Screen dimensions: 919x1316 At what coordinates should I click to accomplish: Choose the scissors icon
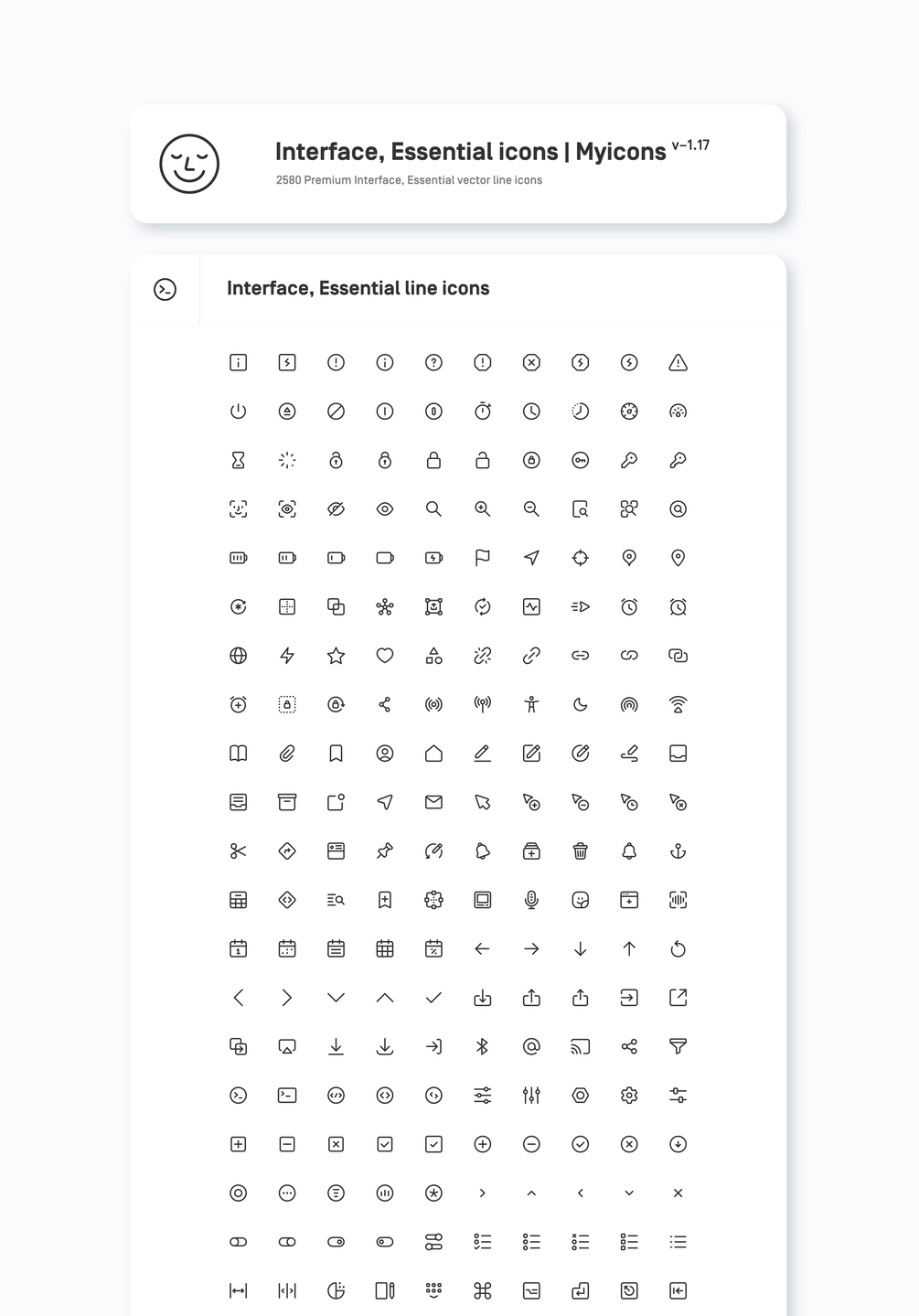(238, 851)
